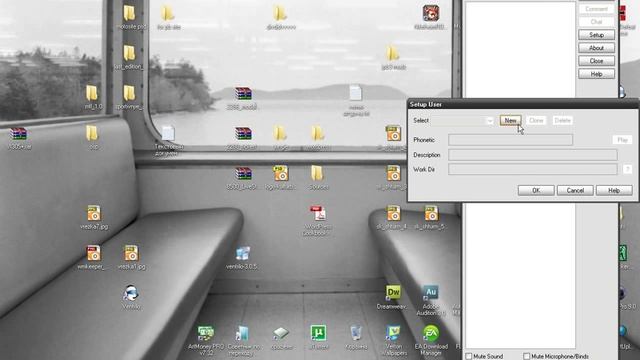Click the Delete button in Setup User
Screen dimensions: 640x360
(x=562, y=120)
